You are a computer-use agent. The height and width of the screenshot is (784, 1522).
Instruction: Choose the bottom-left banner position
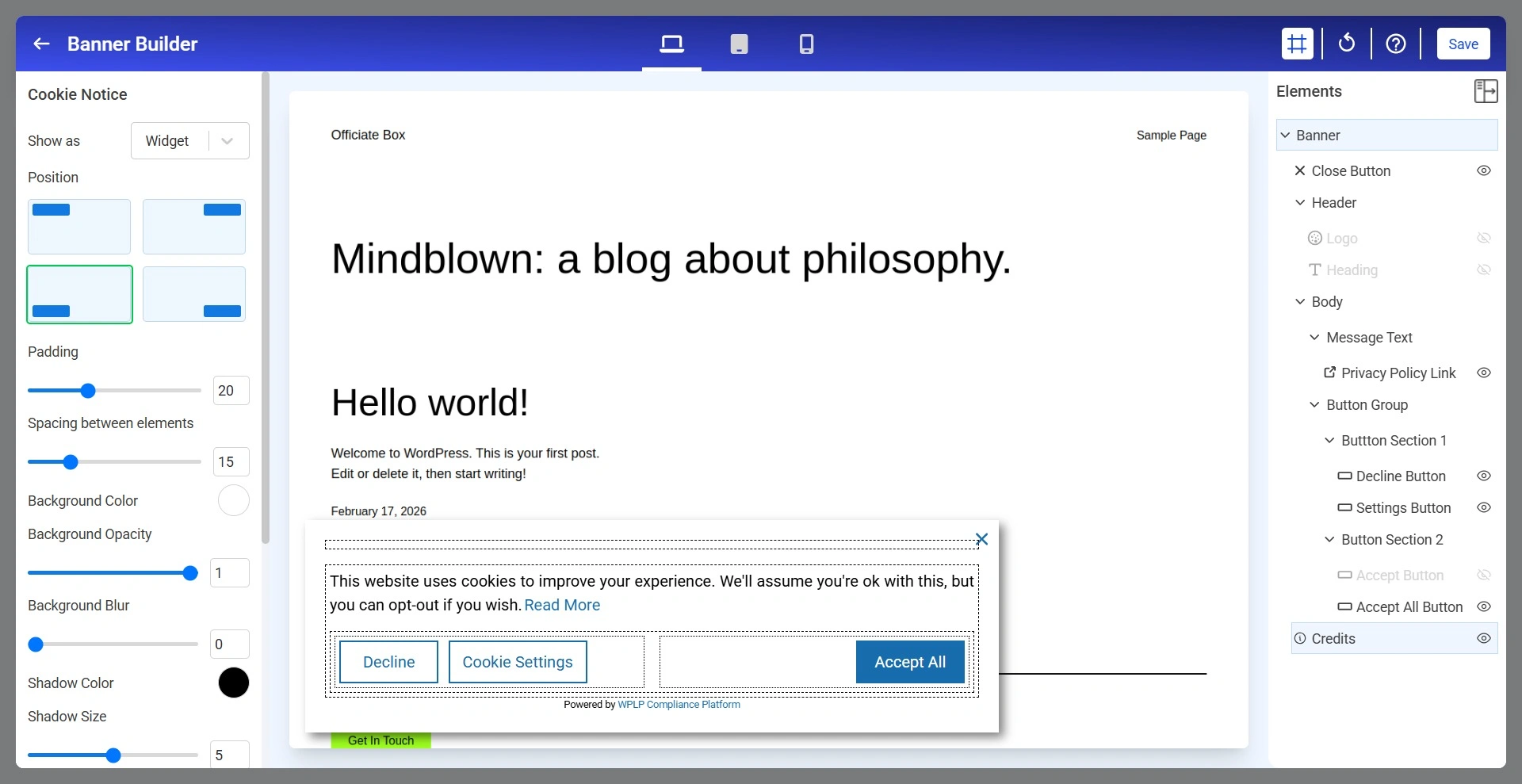point(79,294)
